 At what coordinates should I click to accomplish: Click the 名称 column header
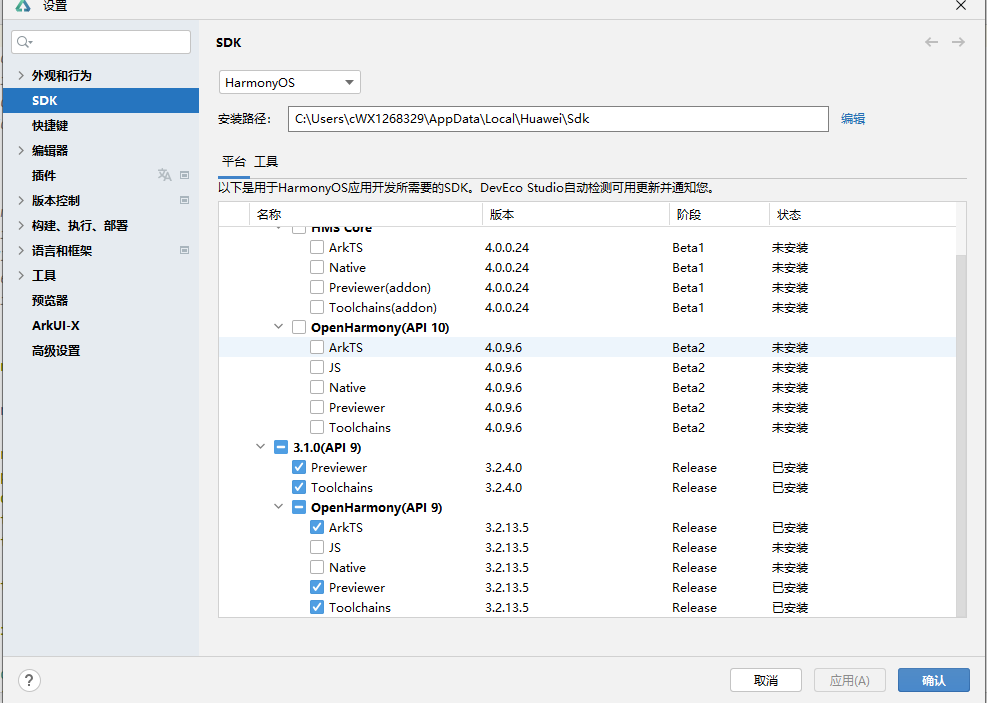[366, 215]
